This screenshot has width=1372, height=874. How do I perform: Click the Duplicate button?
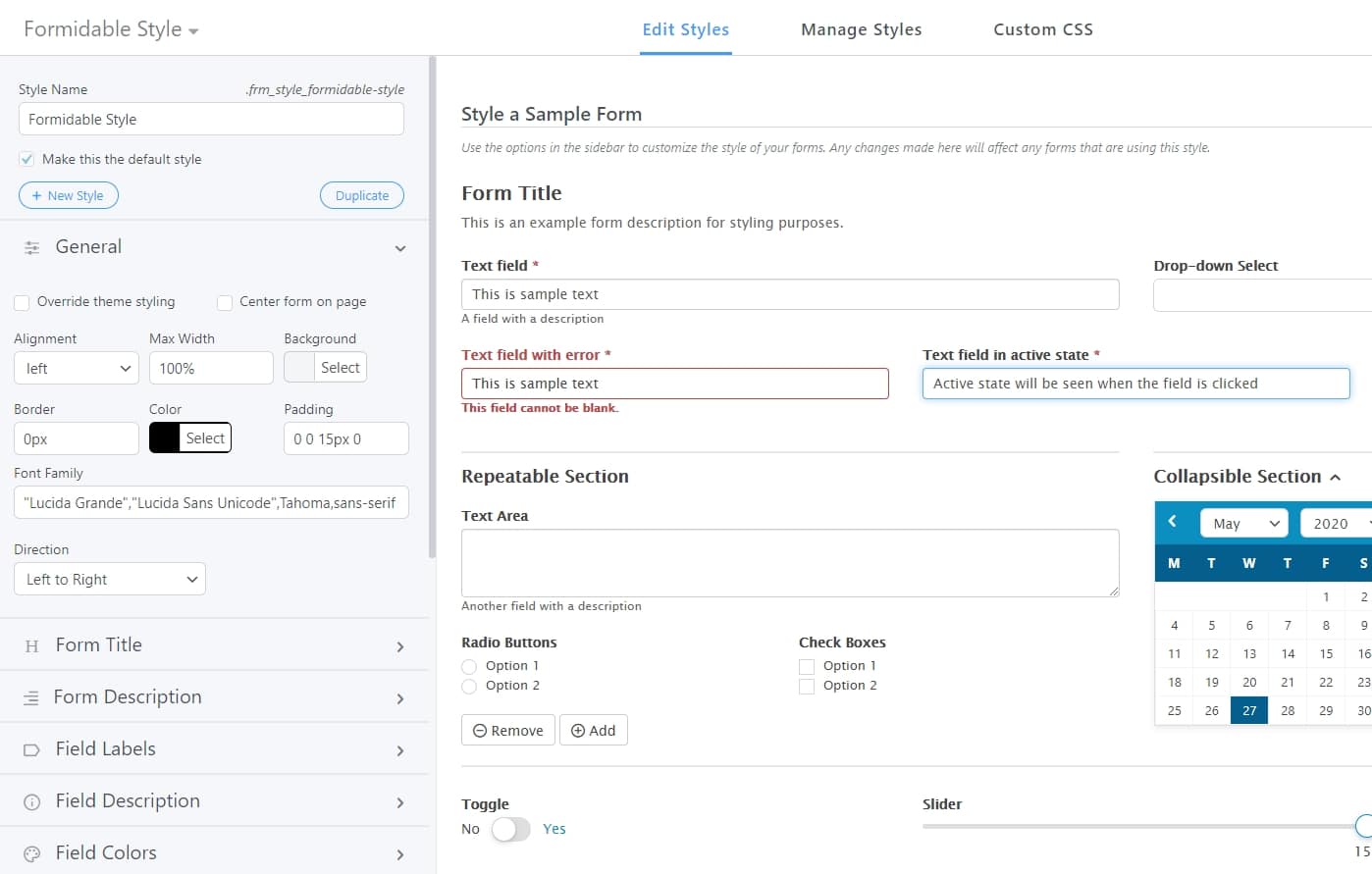(x=362, y=195)
